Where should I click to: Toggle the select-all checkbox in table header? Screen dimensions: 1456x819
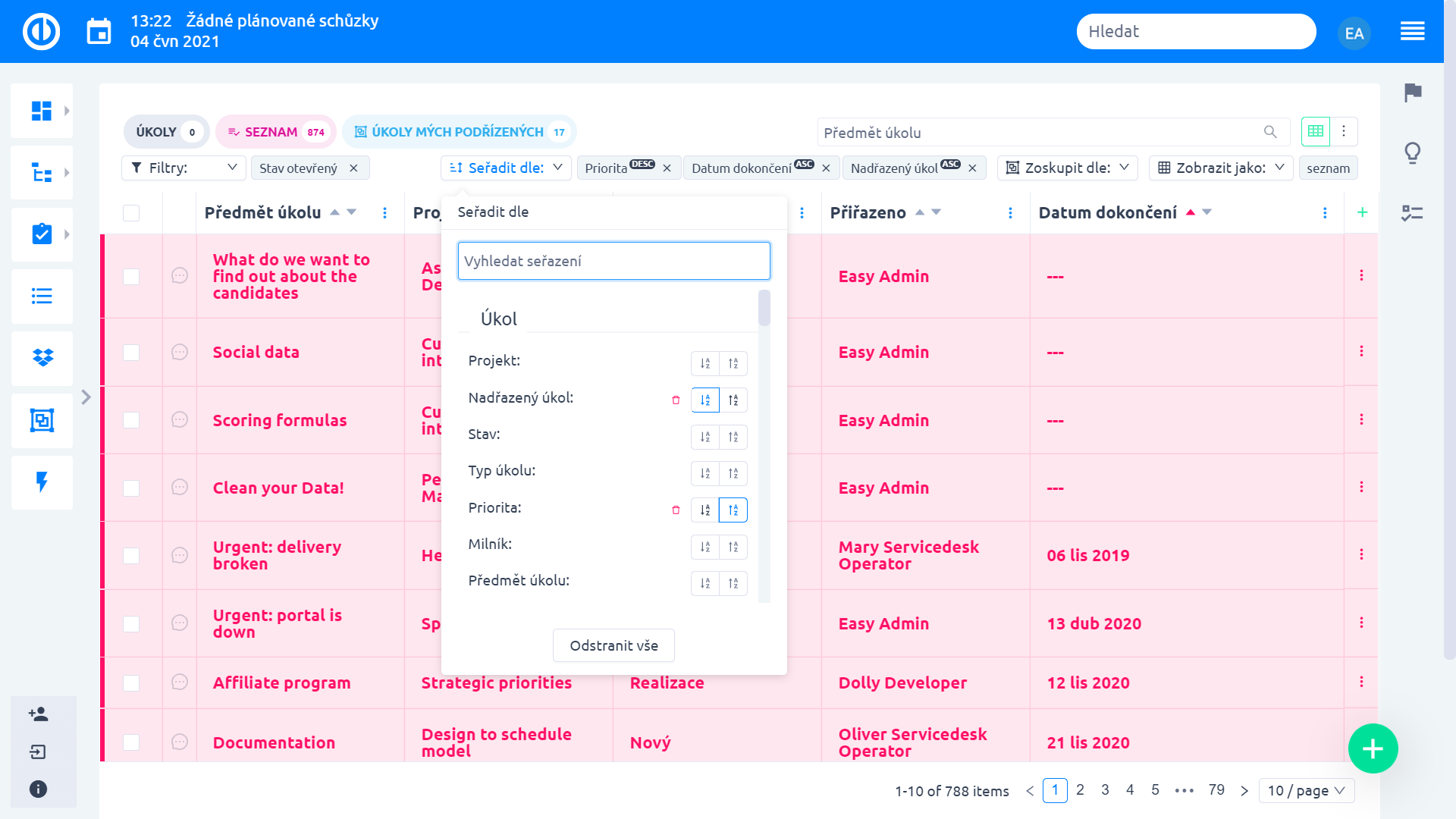click(x=131, y=213)
